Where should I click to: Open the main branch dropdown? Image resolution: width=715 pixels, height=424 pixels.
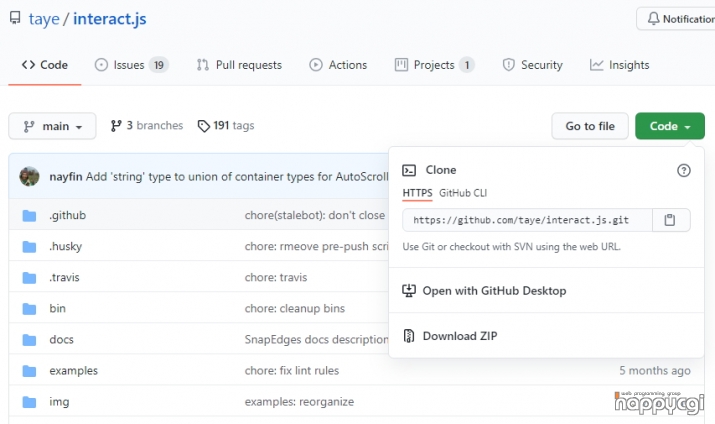click(x=52, y=126)
